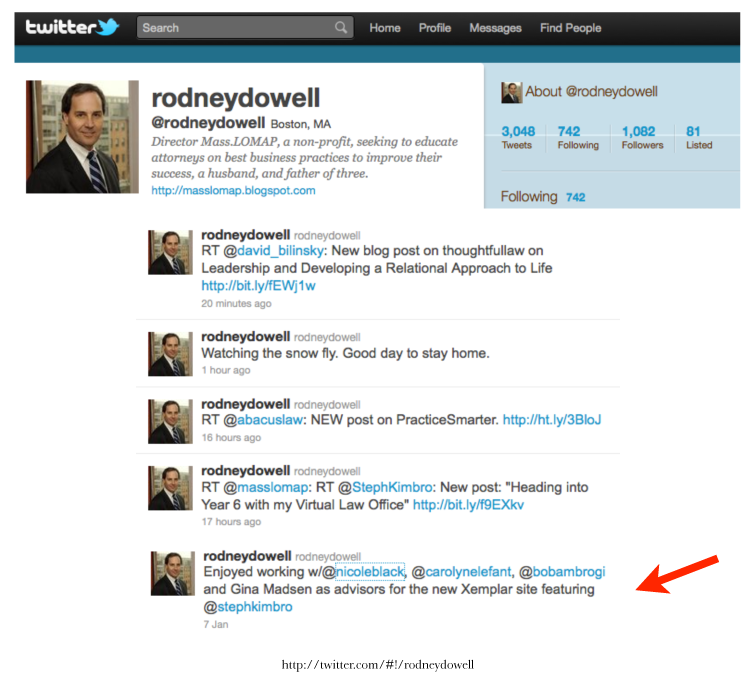Click the 7 Jan timestamp
The height and width of the screenshot is (699, 752).
click(216, 624)
